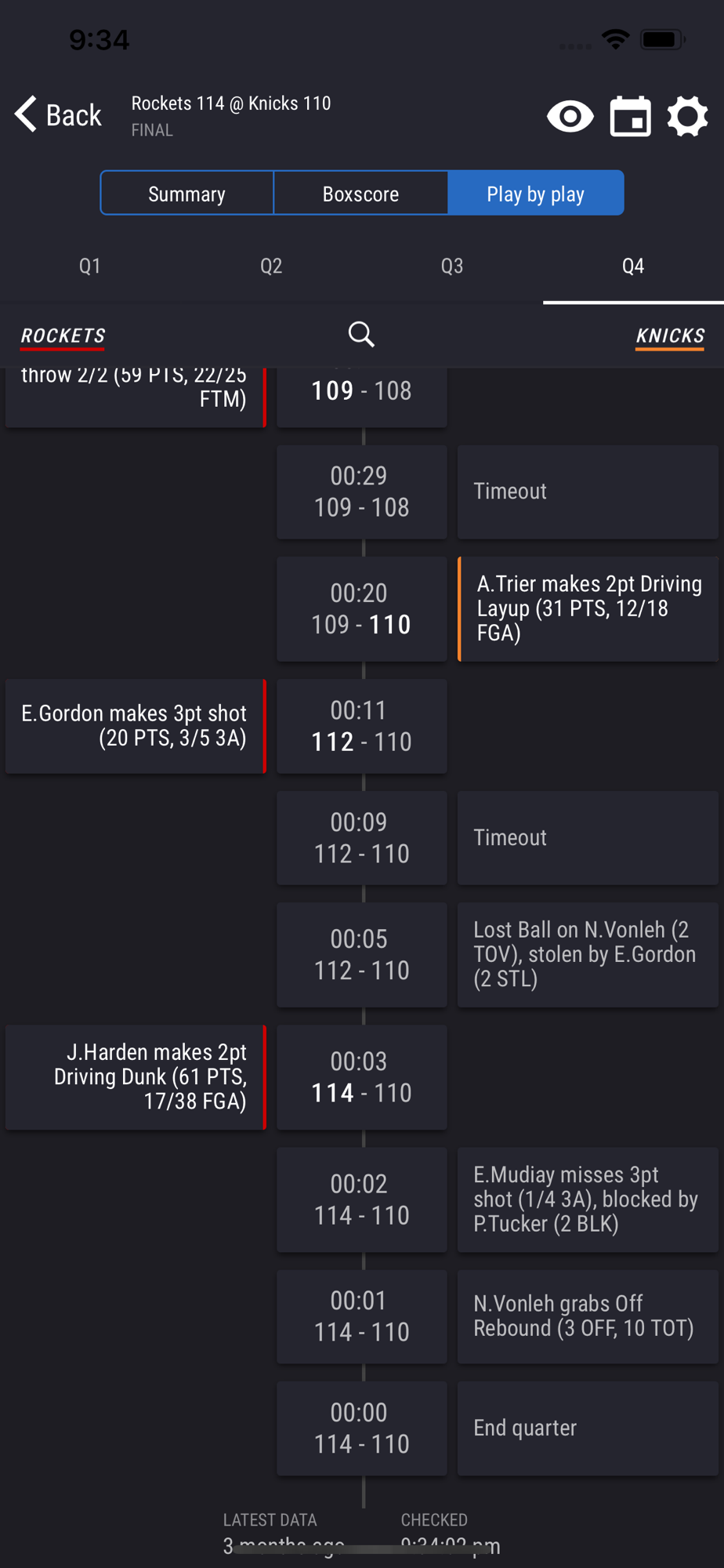
Task: Check the Wi-Fi status icon
Action: point(616,39)
